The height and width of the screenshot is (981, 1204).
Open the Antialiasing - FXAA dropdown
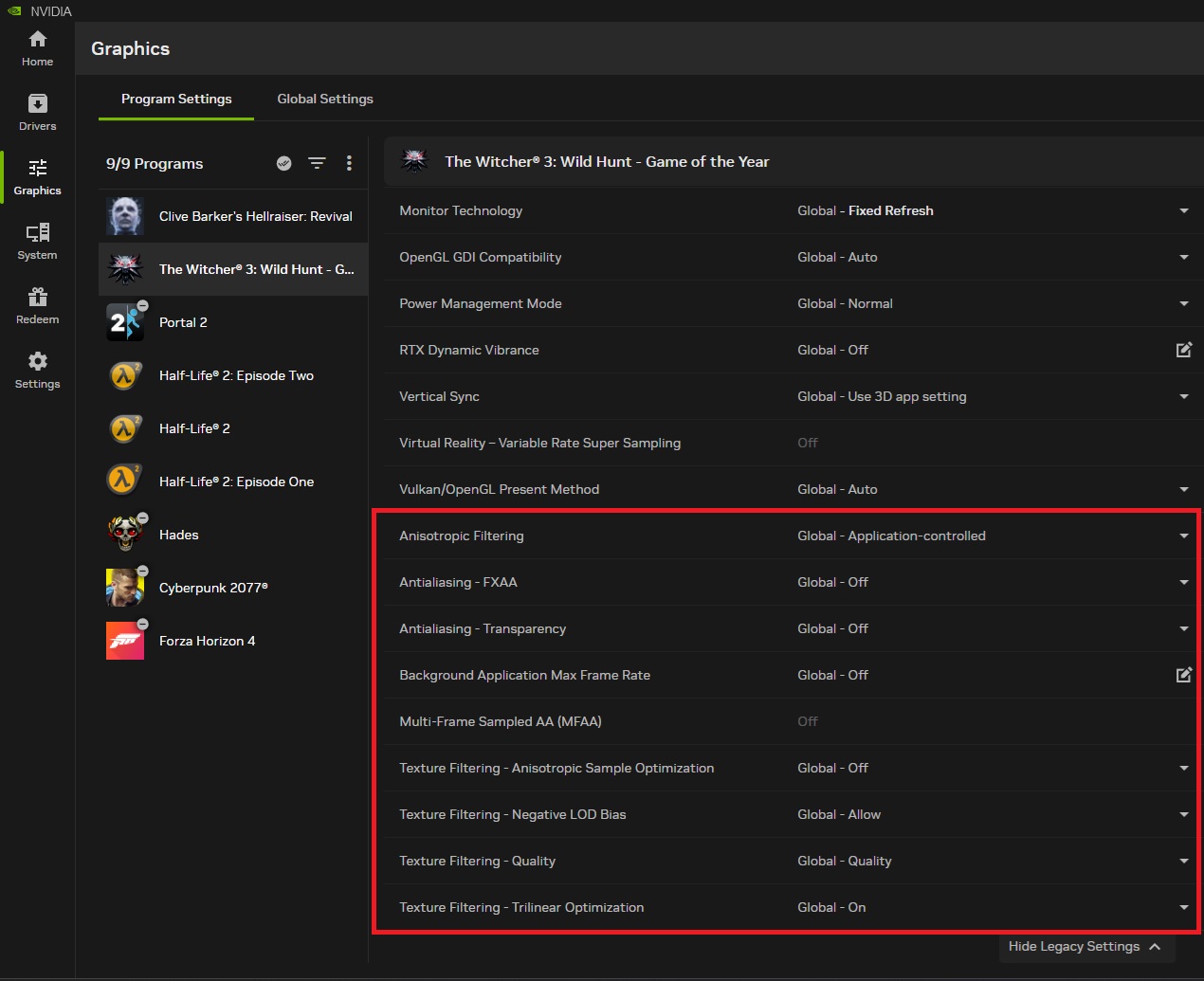[x=1184, y=582]
